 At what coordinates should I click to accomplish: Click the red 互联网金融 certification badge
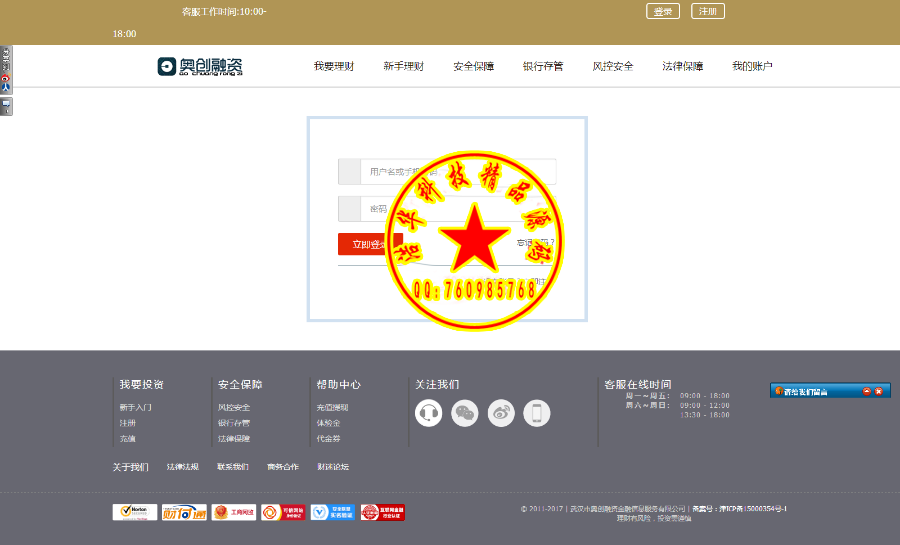tap(383, 512)
